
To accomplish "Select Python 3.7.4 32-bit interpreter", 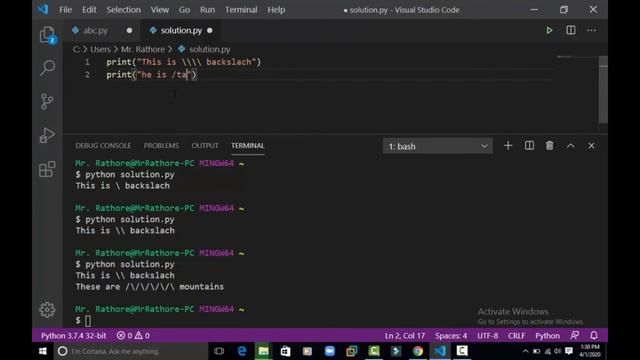I will (x=73, y=336).
